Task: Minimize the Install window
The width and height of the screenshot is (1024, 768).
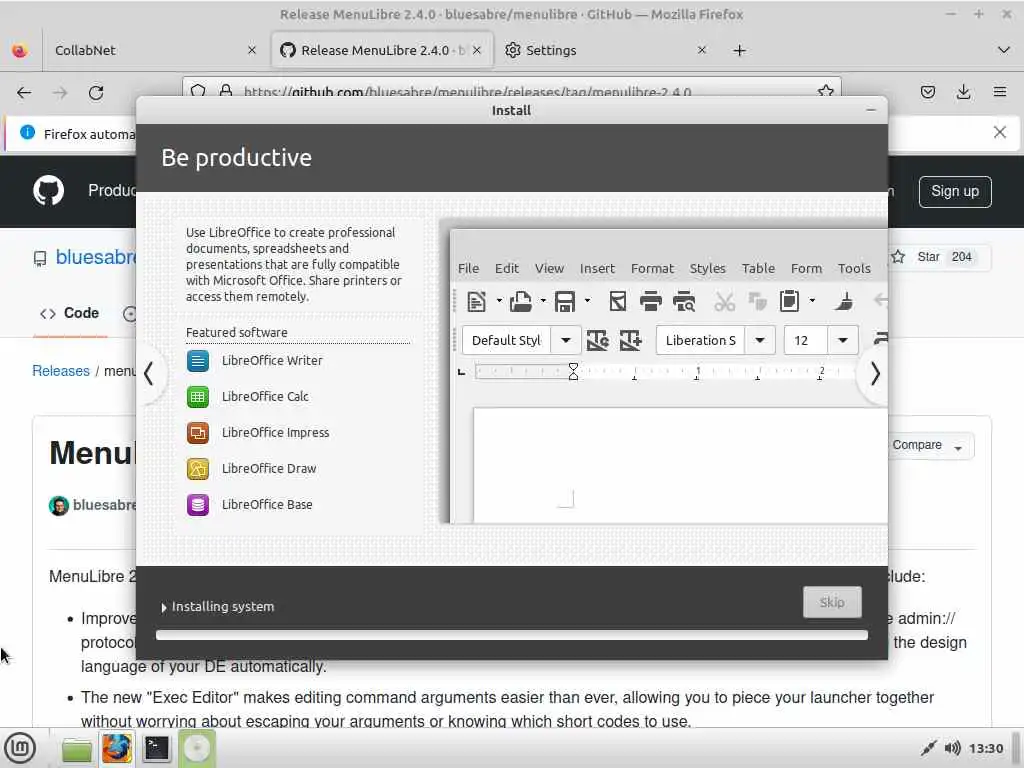Action: (871, 110)
